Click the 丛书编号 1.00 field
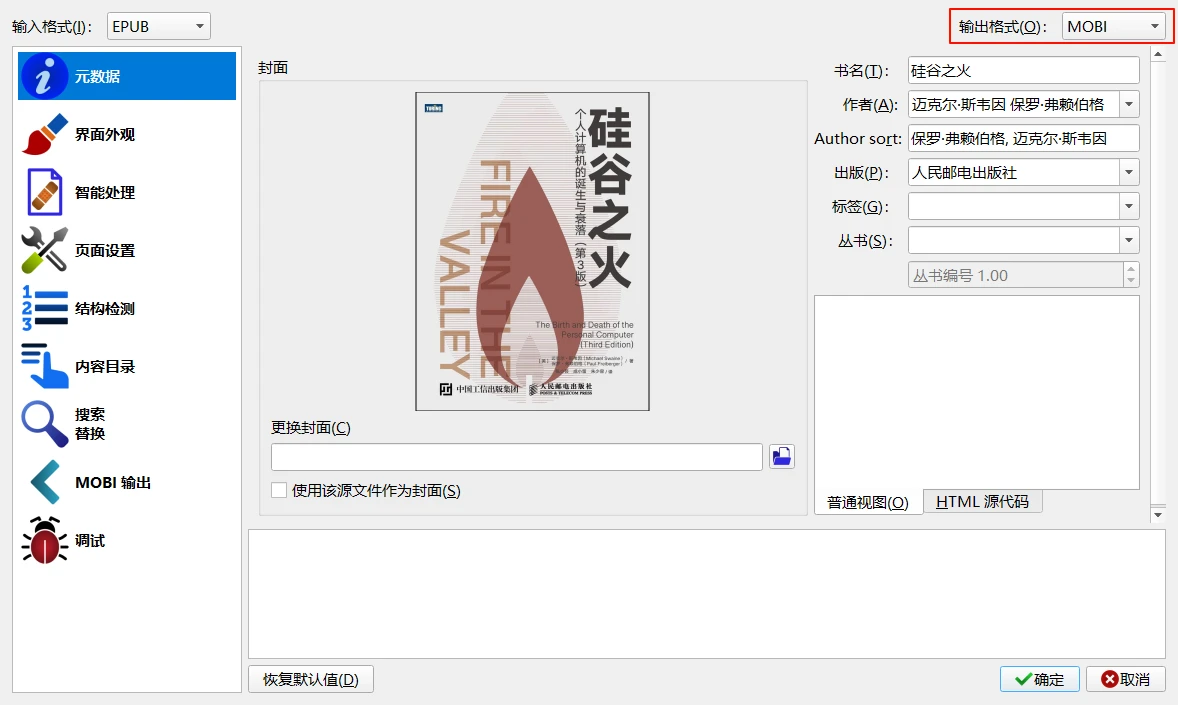This screenshot has width=1178, height=705. [x=1015, y=275]
